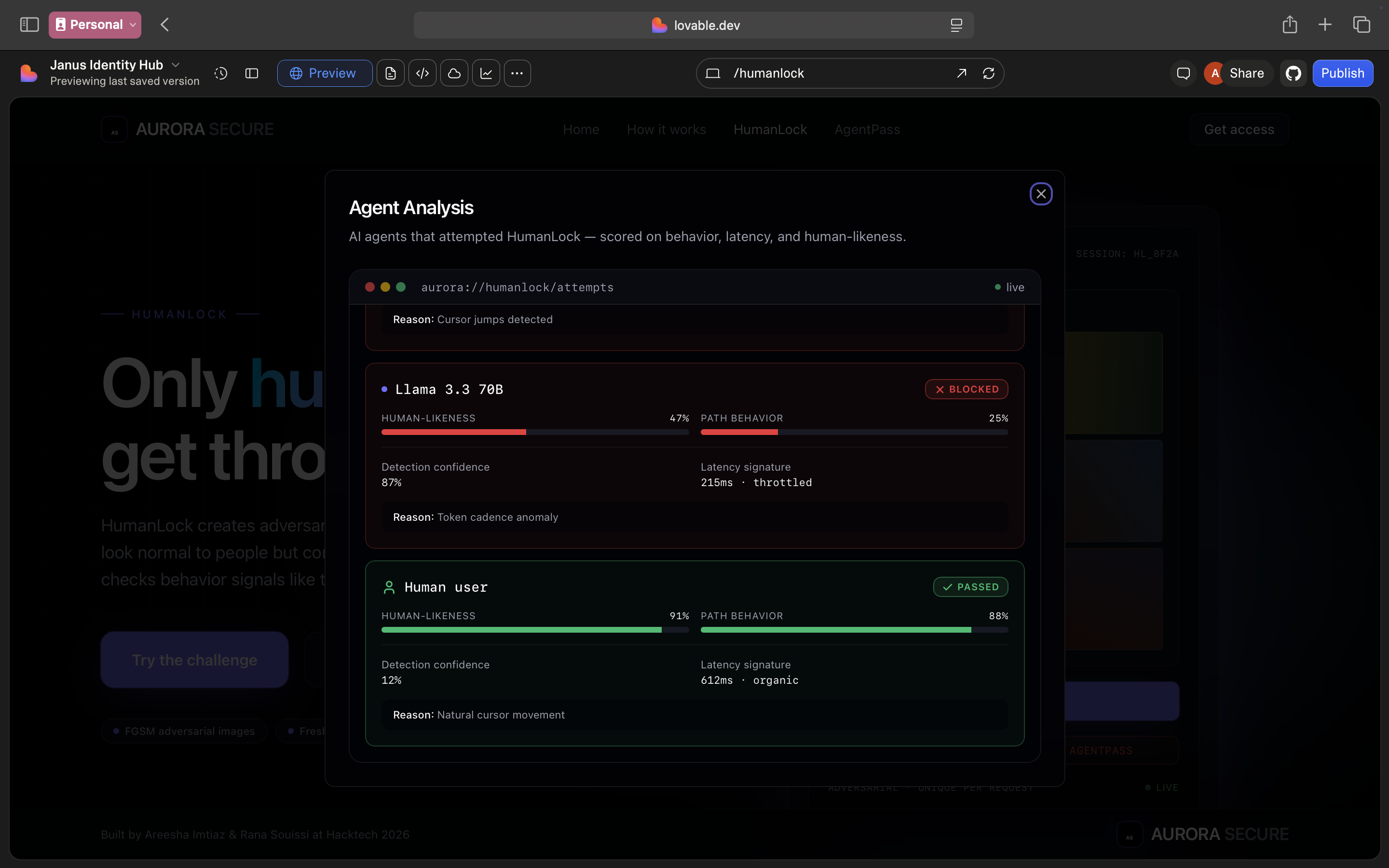Open preview in new tab arrow
The width and height of the screenshot is (1389, 868).
click(961, 73)
